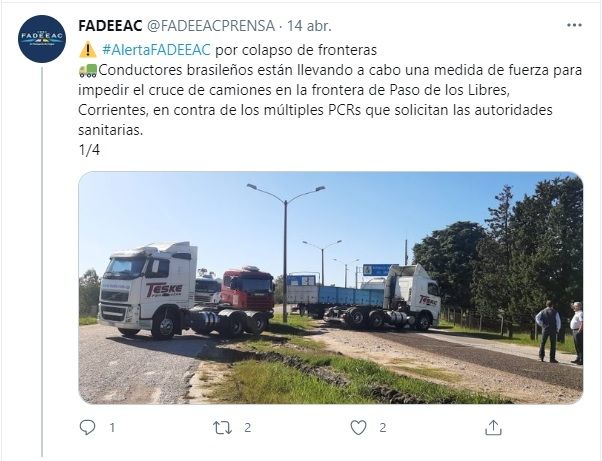Image resolution: width=602 pixels, height=461 pixels.
Task: Click the green truck emoji
Action: click(88, 70)
